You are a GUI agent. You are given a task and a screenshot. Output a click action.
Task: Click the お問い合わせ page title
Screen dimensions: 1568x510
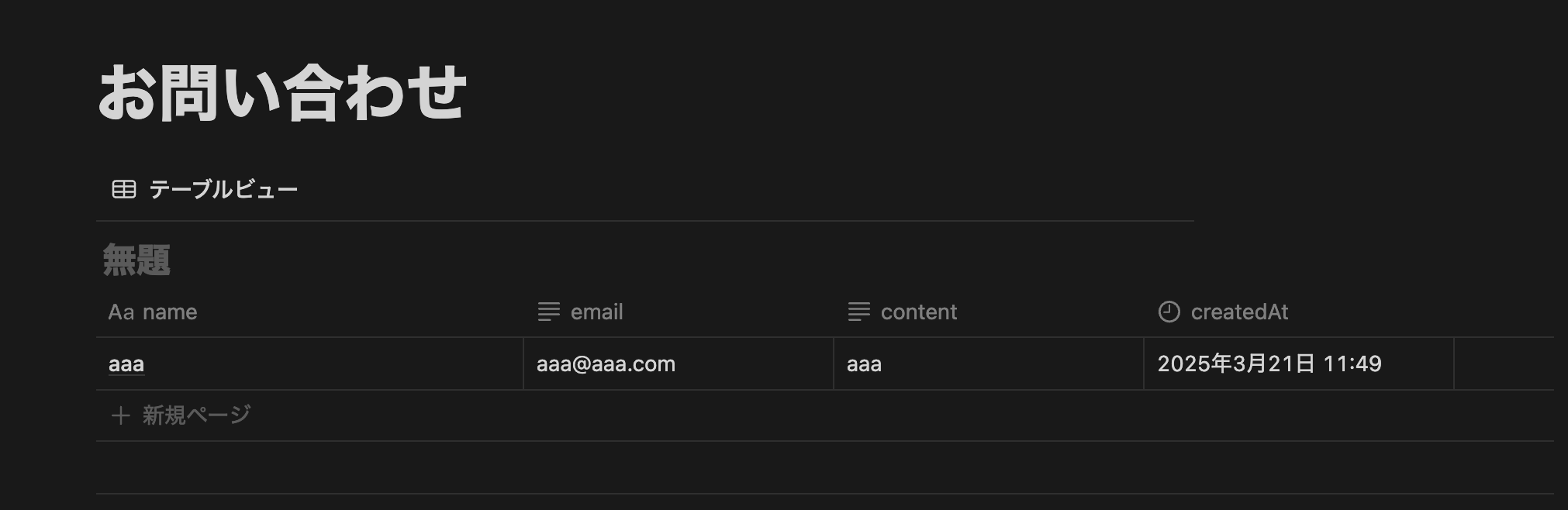[282, 94]
